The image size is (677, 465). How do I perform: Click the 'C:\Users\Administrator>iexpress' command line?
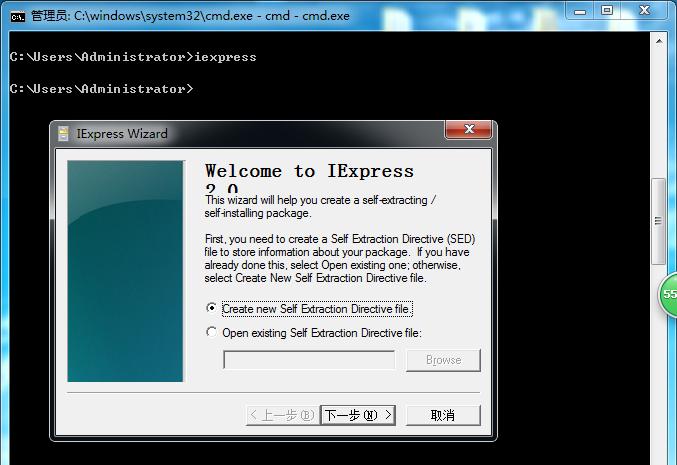click(133, 57)
